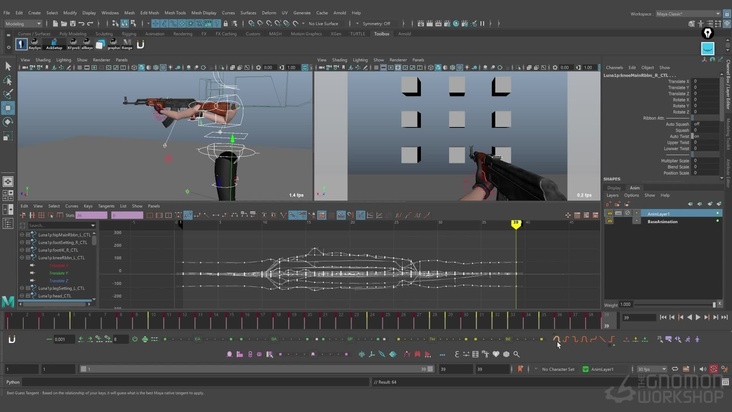
Task: Toggle the BaseAnimation layer mute icon
Action: point(610,221)
